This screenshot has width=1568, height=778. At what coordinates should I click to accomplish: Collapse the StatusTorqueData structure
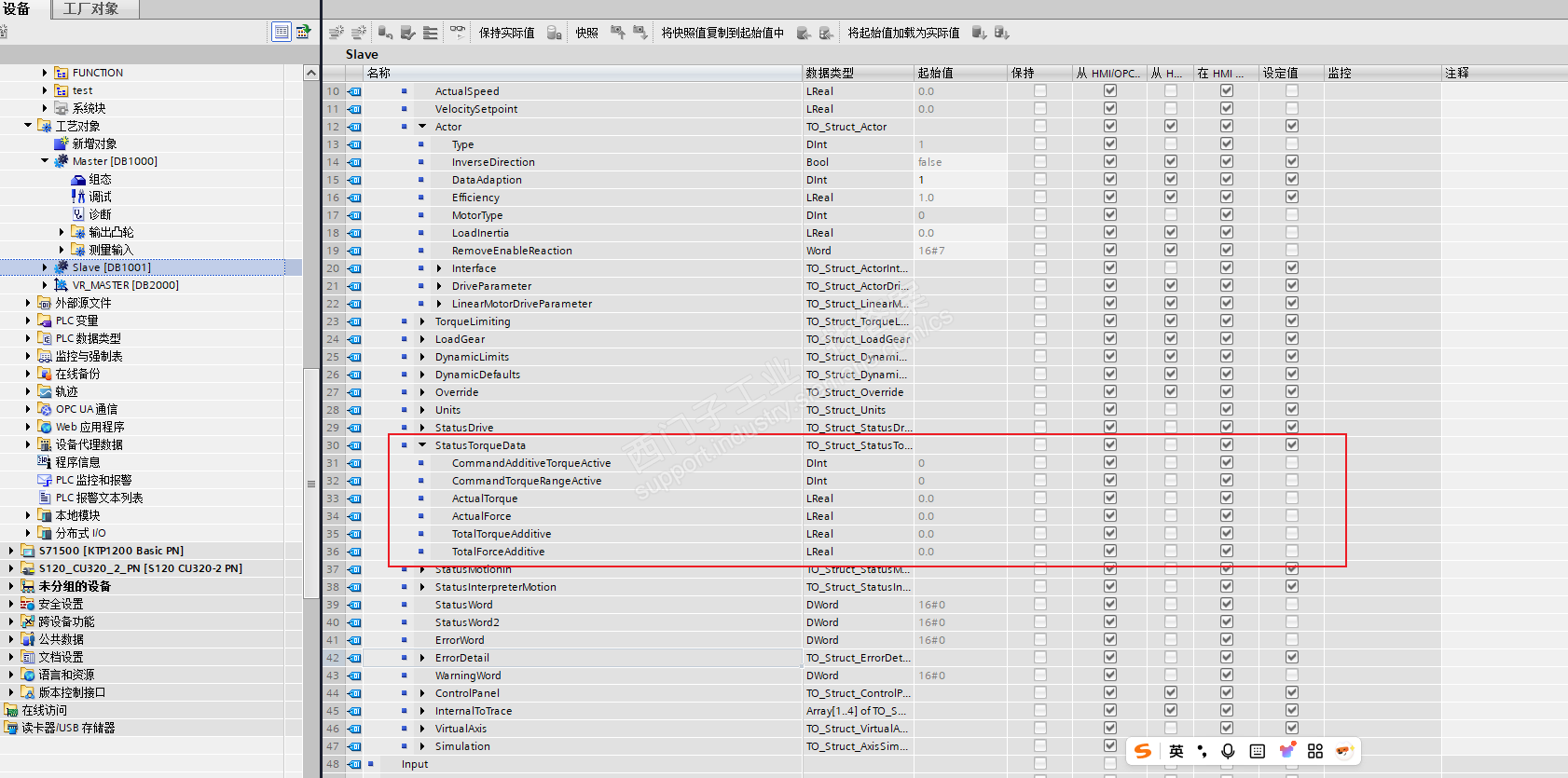[x=422, y=445]
